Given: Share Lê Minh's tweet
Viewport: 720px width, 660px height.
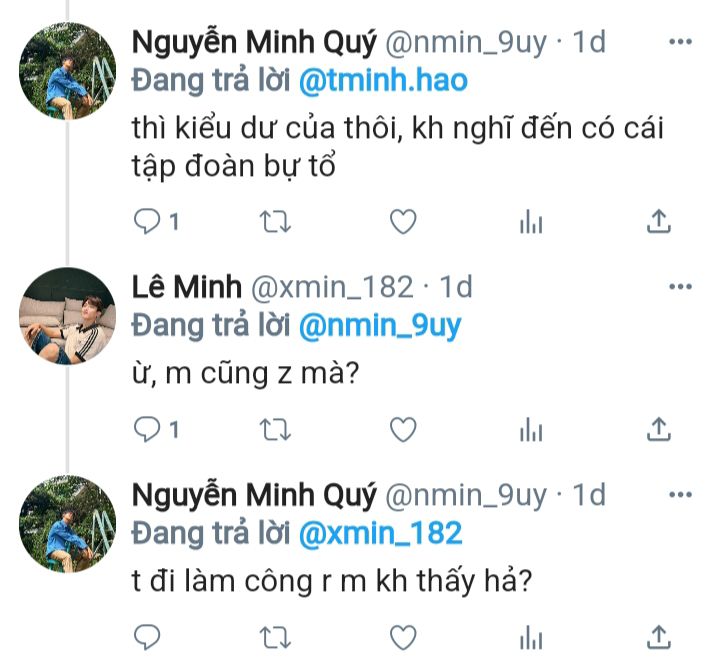Looking at the screenshot, I should [x=659, y=430].
